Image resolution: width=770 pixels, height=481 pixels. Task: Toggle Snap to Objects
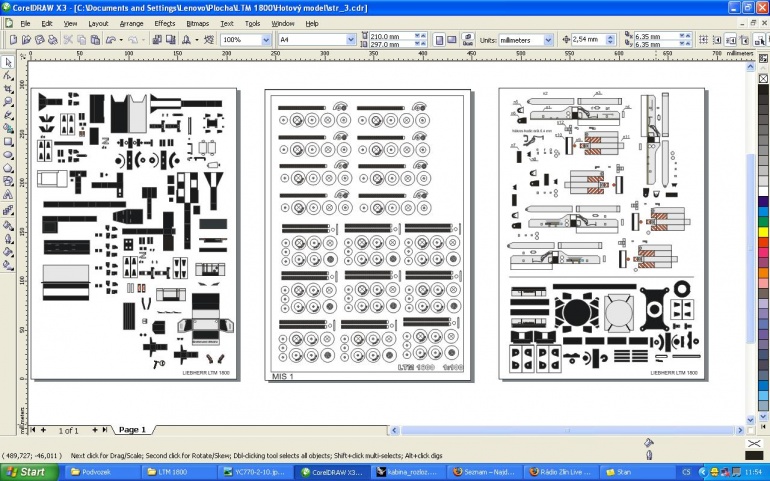coord(731,40)
